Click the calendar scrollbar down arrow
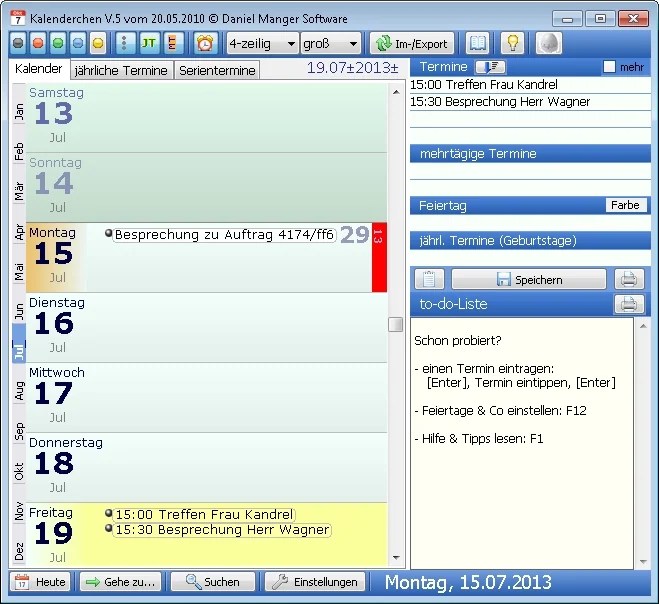 (x=395, y=558)
